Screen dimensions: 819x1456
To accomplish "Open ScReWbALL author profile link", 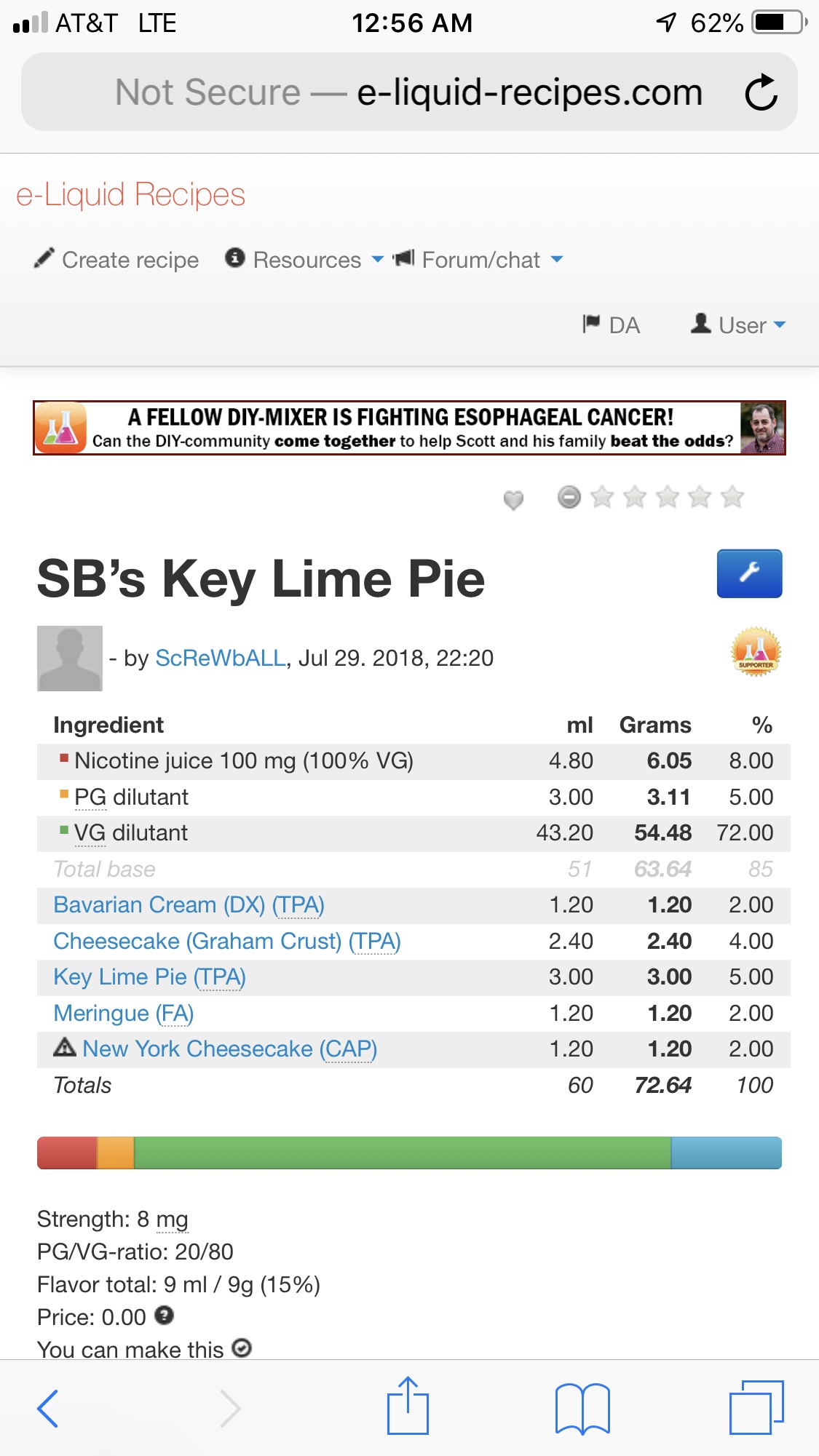I will (x=221, y=658).
